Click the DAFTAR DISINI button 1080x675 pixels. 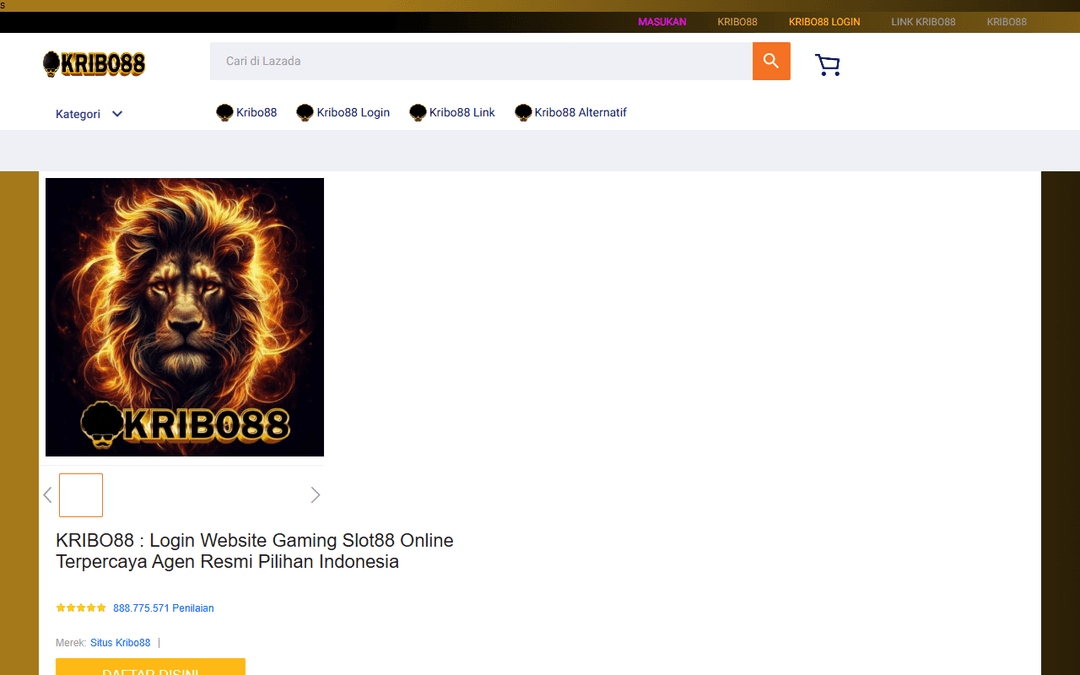[150, 667]
